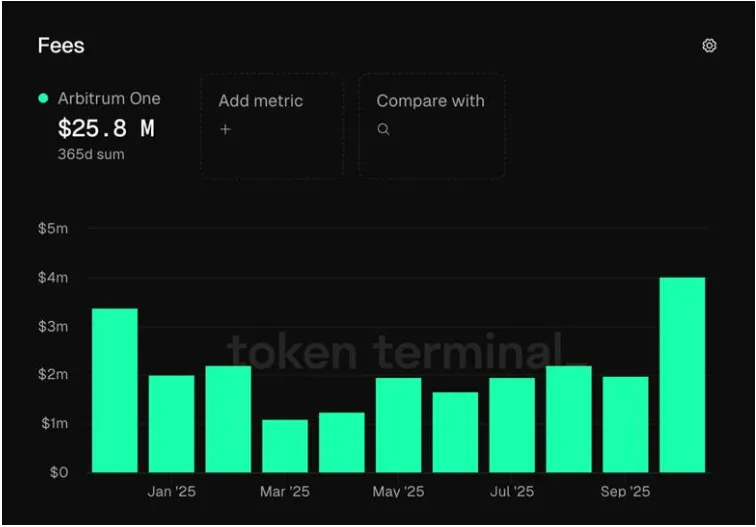This screenshot has width=756, height=527.
Task: Open chart settings gear icon
Action: [709, 46]
